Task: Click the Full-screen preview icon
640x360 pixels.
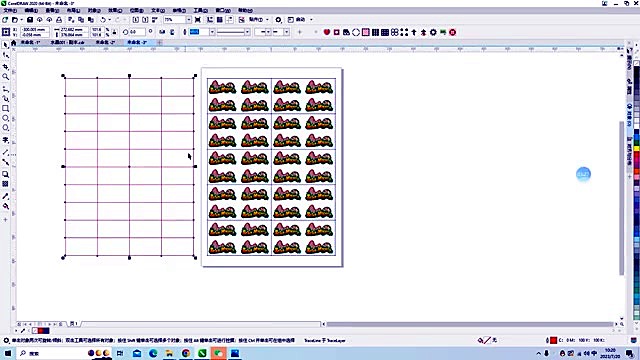Action: 198,20
